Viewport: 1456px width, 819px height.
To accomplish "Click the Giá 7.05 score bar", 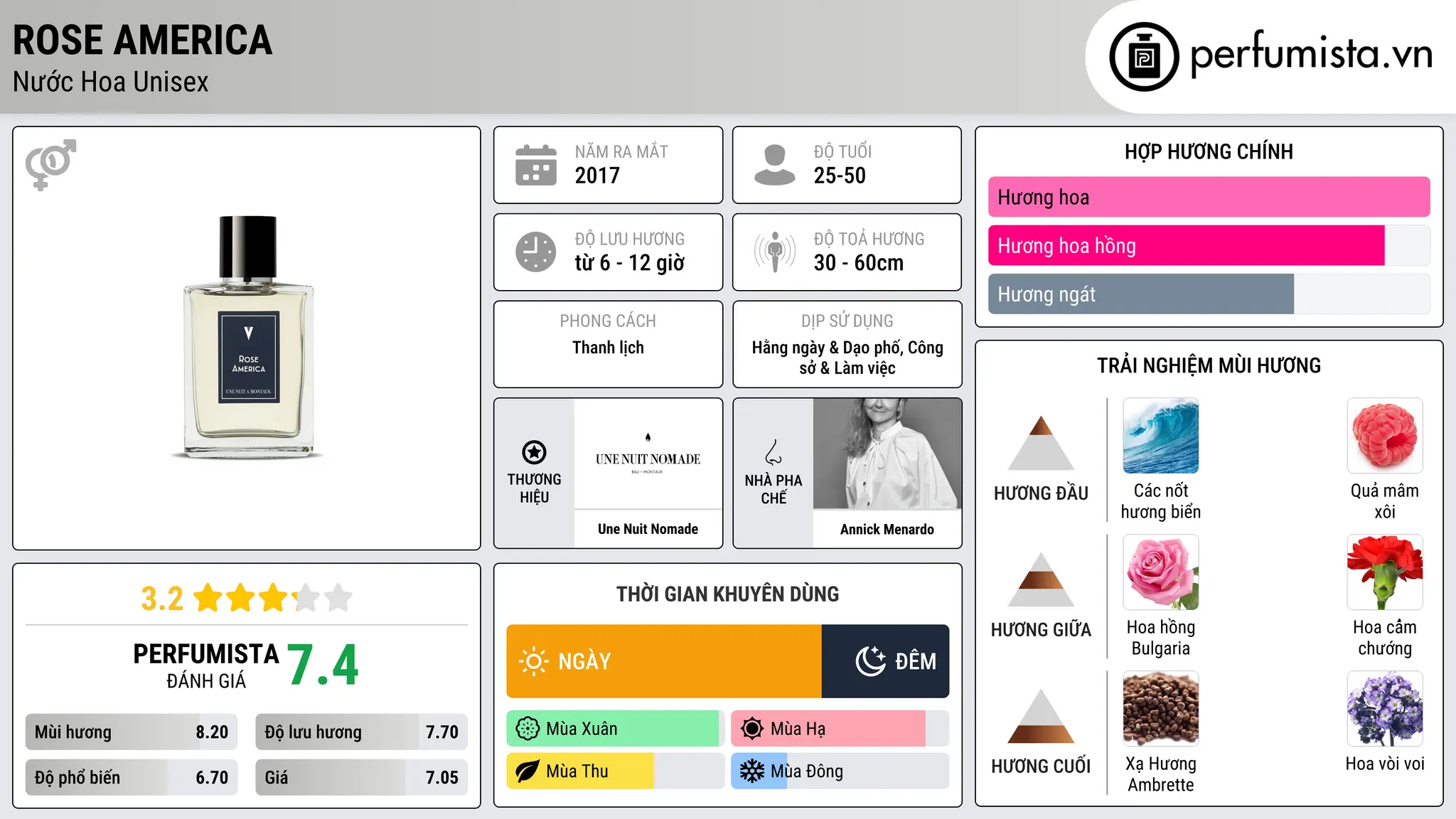I will pyautogui.click(x=361, y=777).
